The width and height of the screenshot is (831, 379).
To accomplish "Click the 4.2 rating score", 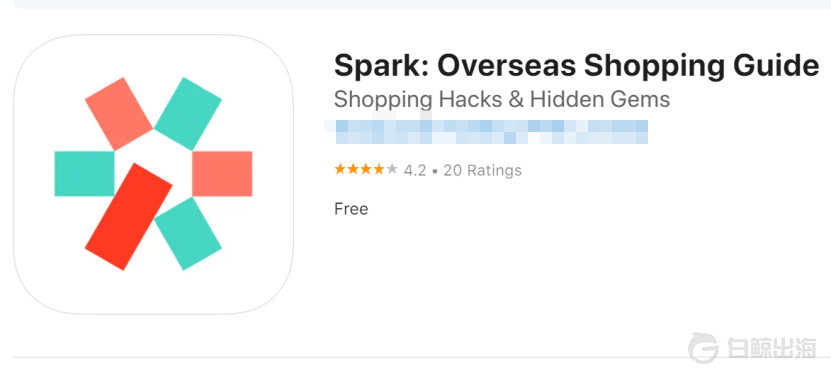I will [x=415, y=170].
